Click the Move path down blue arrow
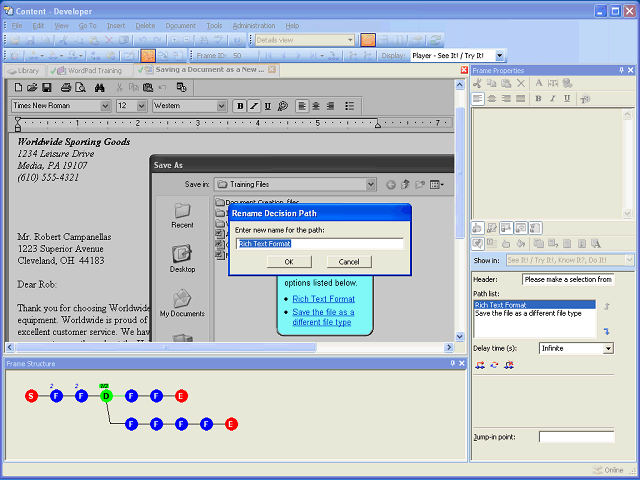This screenshot has height=480, width=640. [607, 332]
